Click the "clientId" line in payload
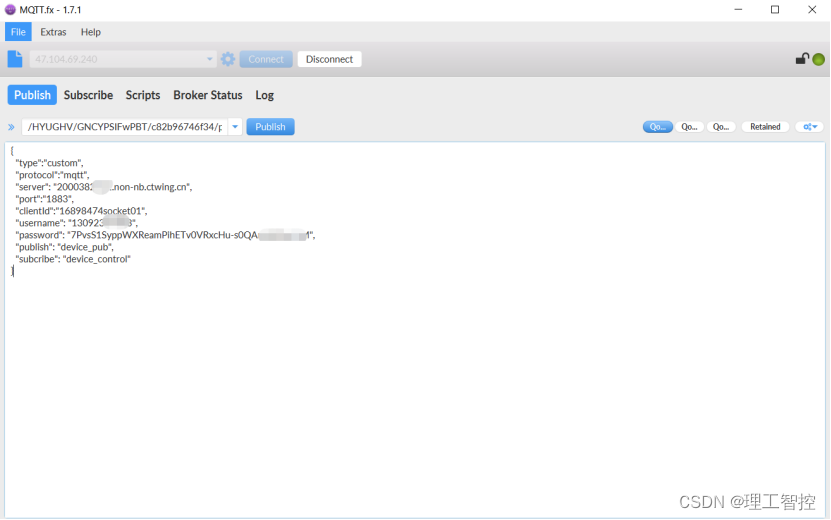The image size is (831, 520). tap(82, 211)
